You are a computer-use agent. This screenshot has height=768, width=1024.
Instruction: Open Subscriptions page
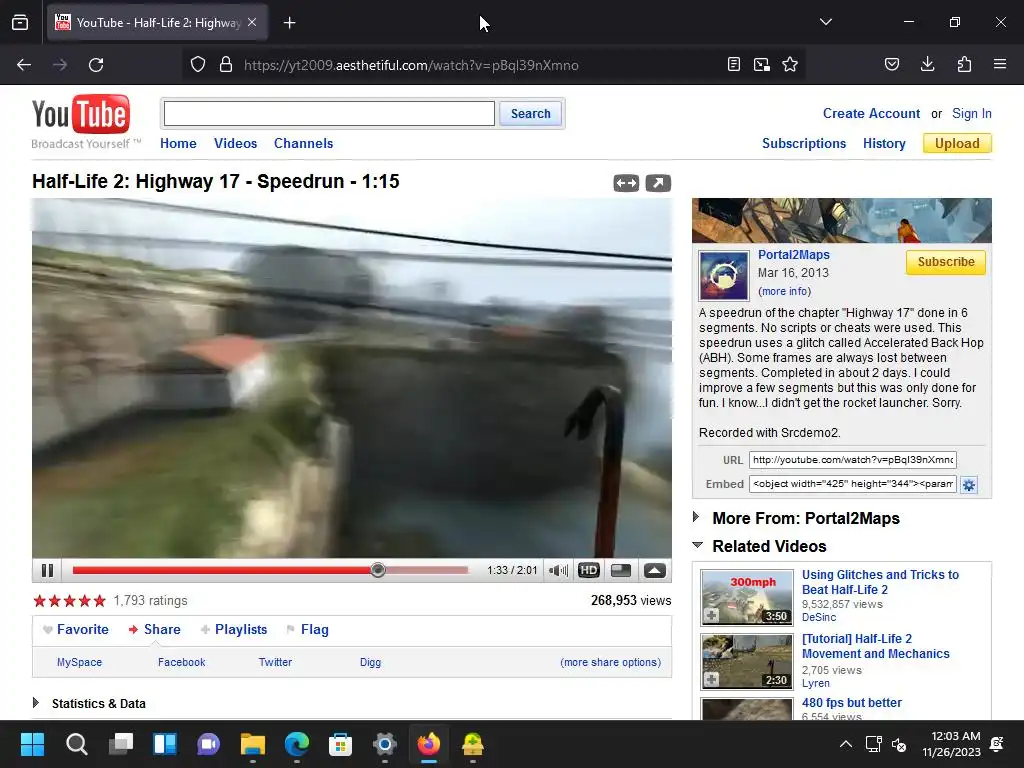(x=804, y=143)
